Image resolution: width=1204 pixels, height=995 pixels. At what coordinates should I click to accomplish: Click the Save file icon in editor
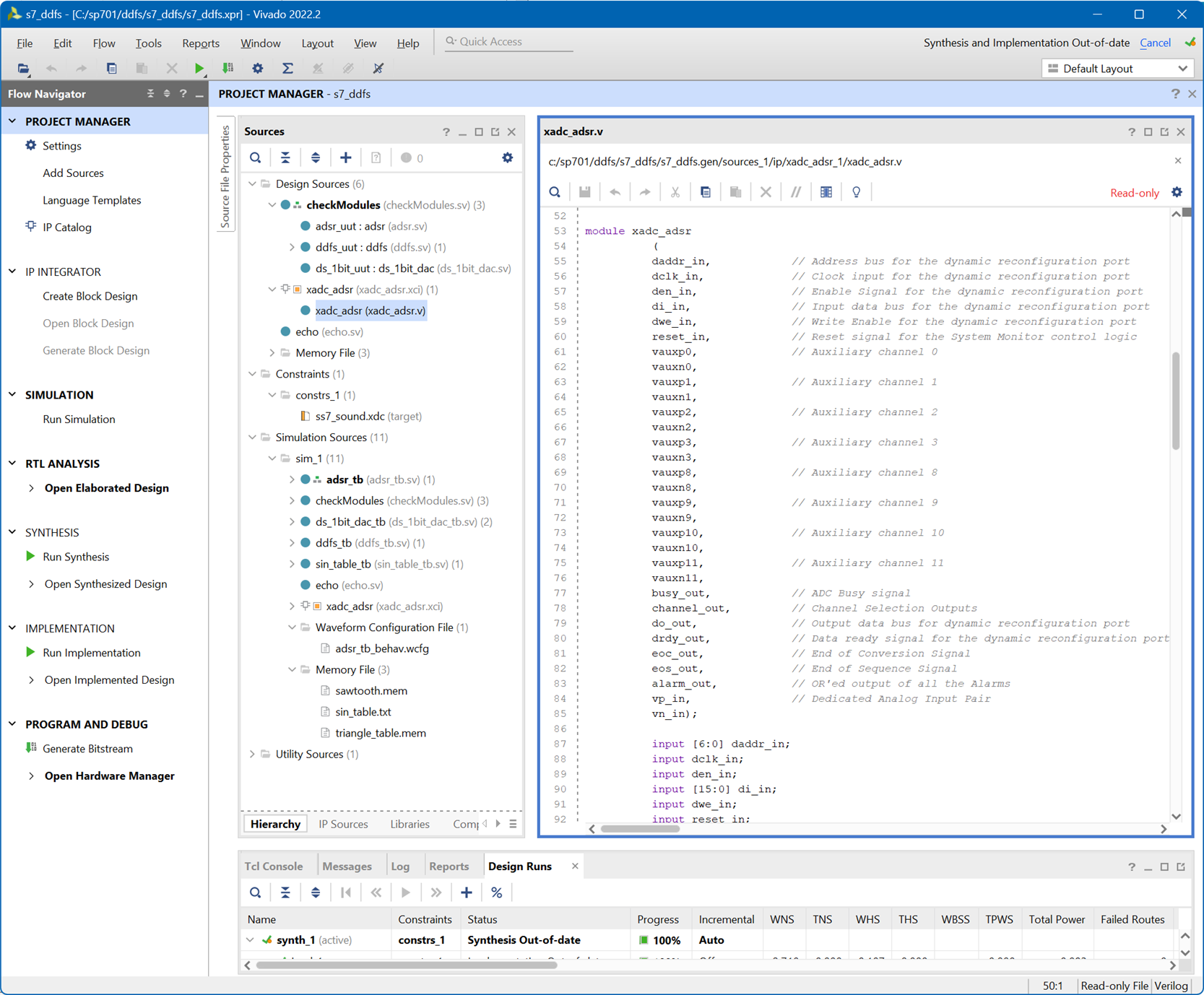(585, 192)
